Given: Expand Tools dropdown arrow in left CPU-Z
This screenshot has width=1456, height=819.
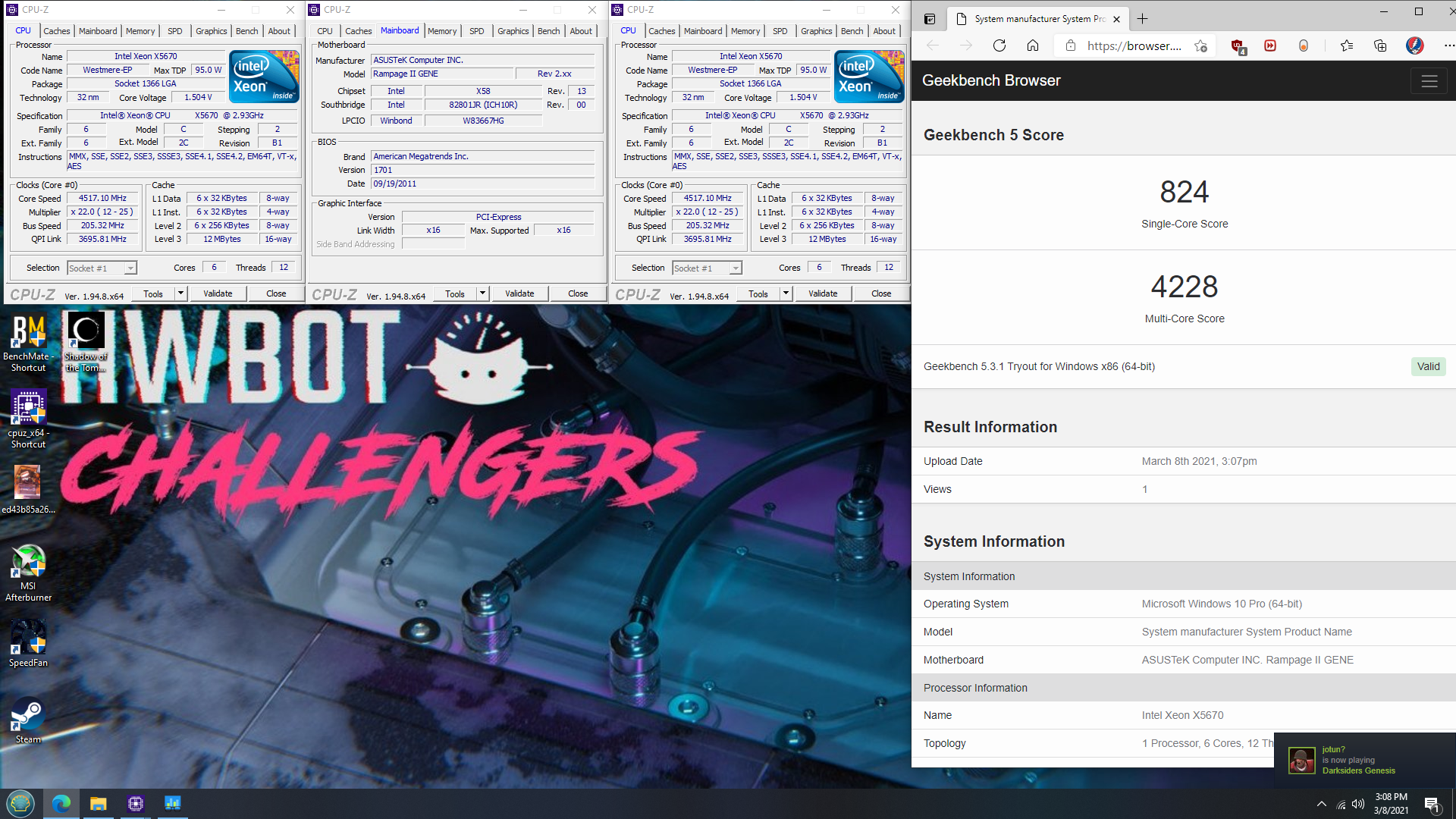Looking at the screenshot, I should click(x=180, y=293).
